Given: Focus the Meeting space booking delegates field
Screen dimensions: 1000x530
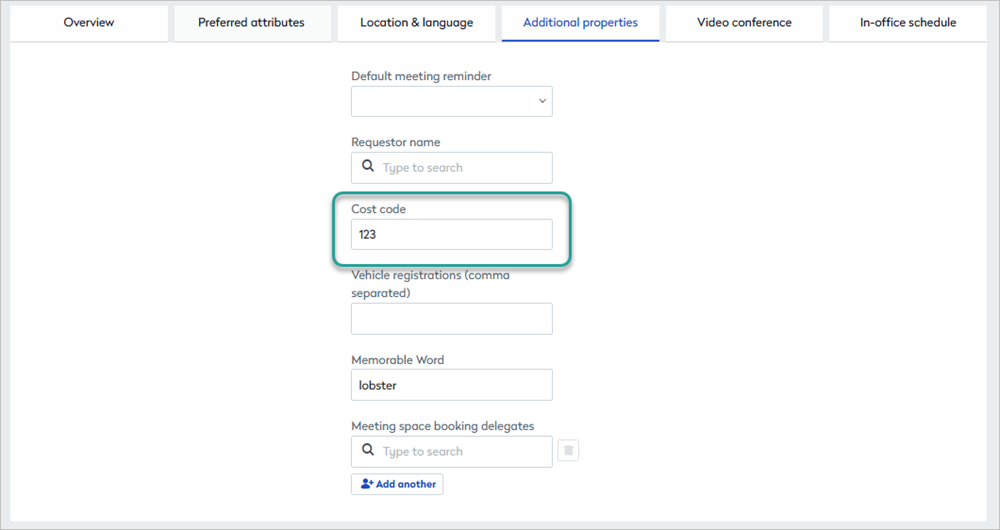Looking at the screenshot, I should point(462,451).
